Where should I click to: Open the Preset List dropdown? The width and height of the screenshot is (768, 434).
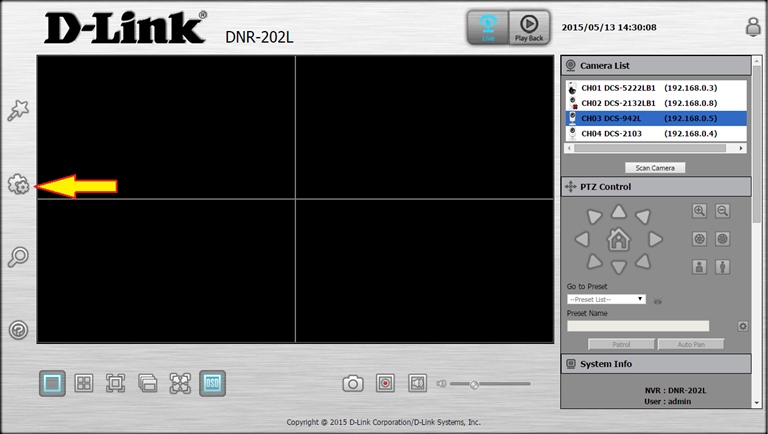point(606,299)
